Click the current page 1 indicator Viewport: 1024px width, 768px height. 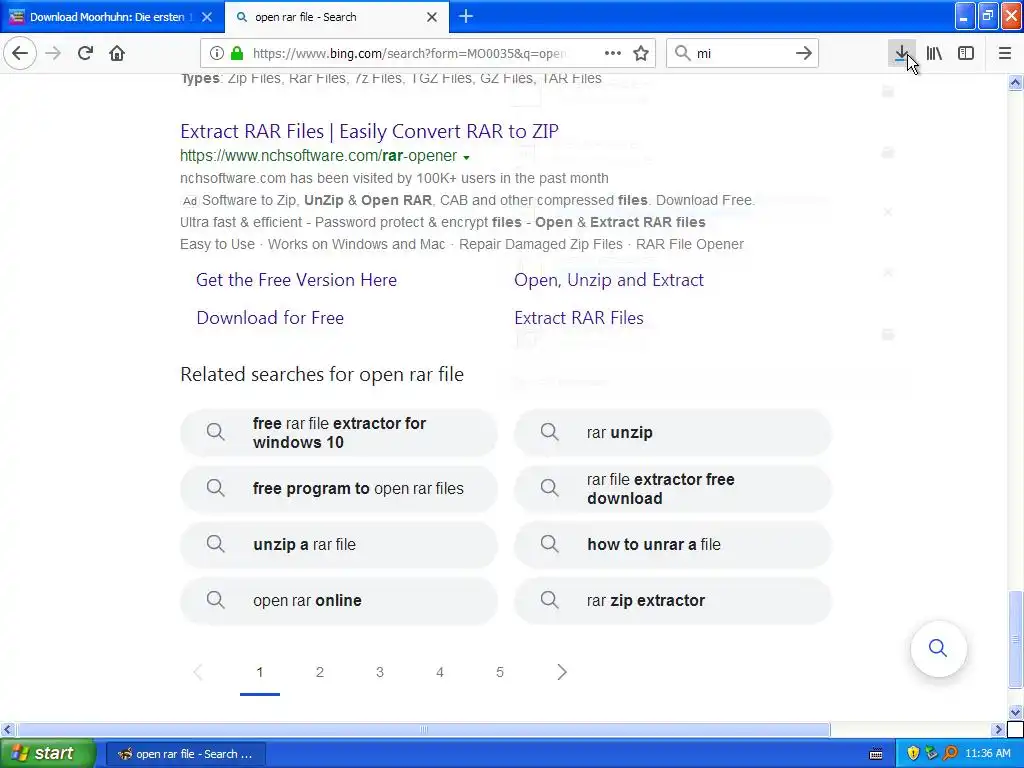coord(260,672)
